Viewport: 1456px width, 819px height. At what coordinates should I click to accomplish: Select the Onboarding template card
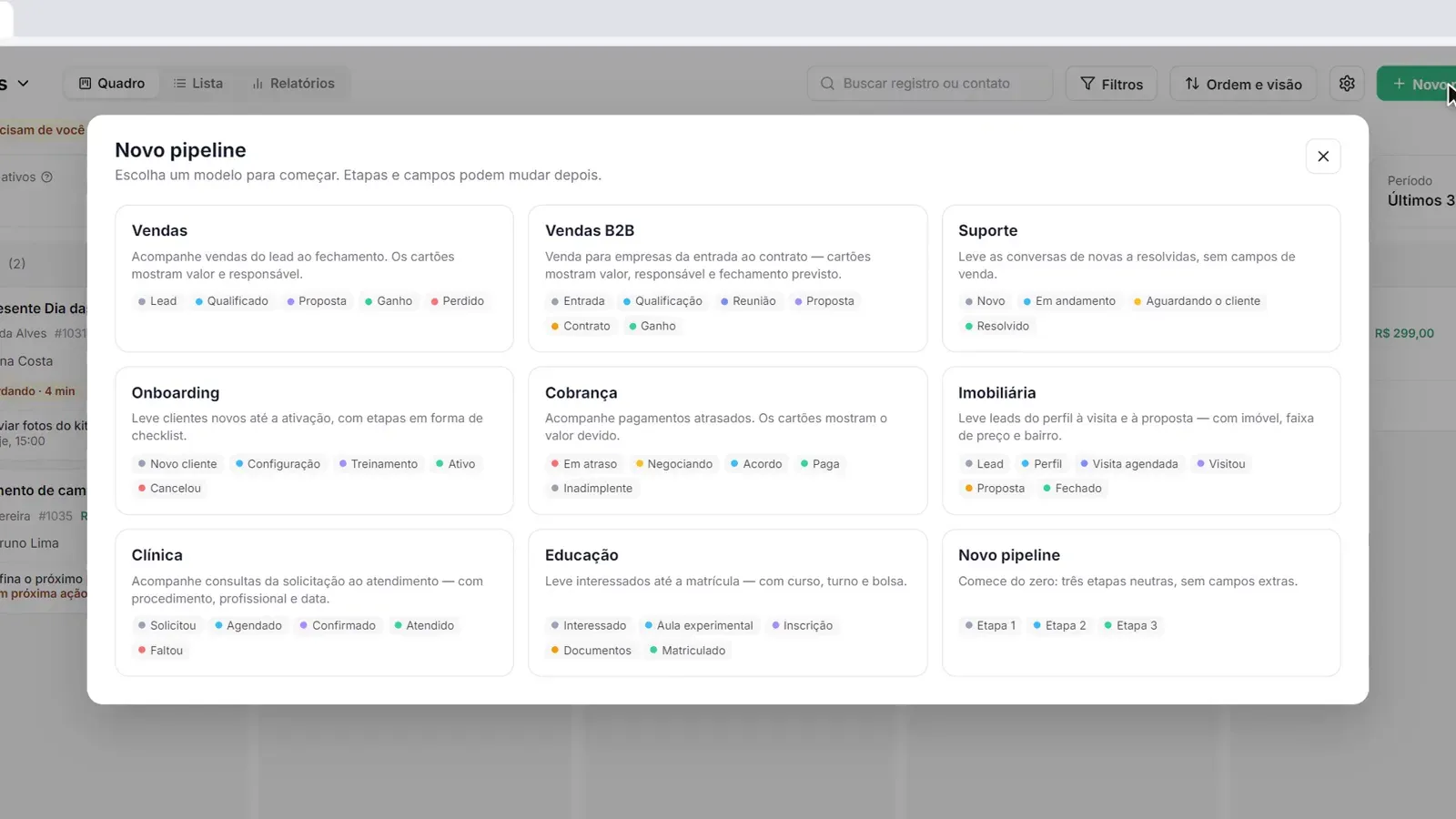tap(314, 440)
